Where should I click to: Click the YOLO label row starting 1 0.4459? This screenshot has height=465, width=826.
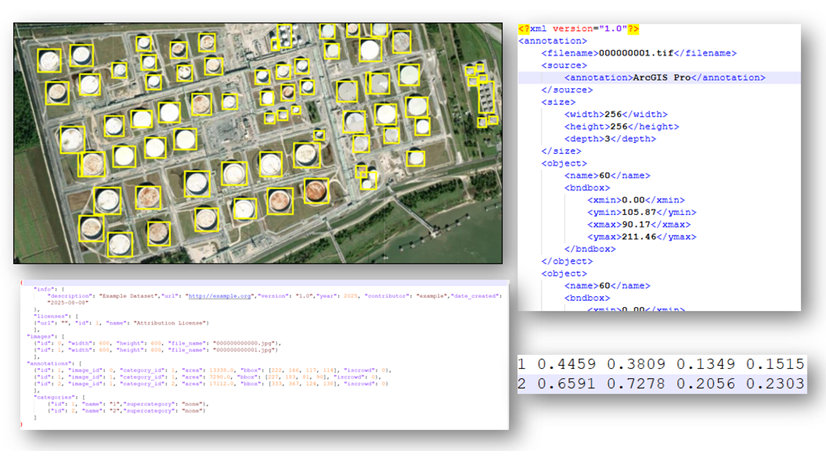click(x=661, y=364)
